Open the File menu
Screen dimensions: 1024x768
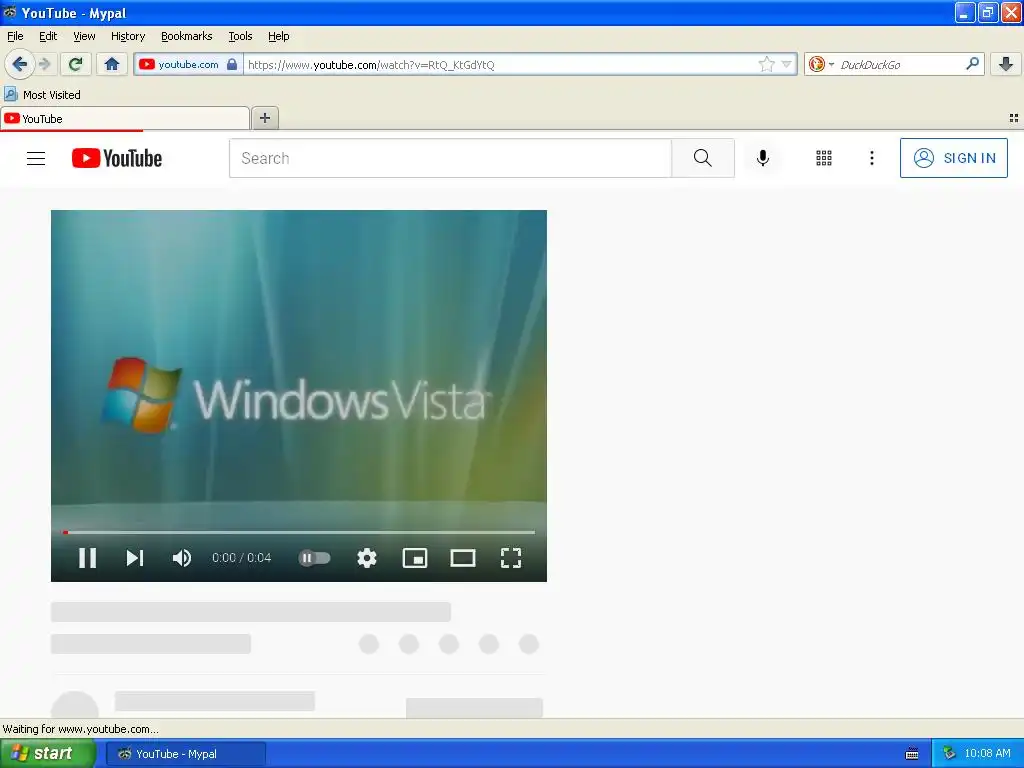tap(15, 36)
